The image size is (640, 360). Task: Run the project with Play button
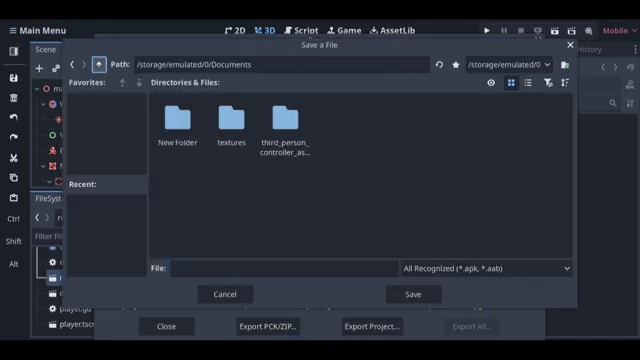(x=487, y=31)
